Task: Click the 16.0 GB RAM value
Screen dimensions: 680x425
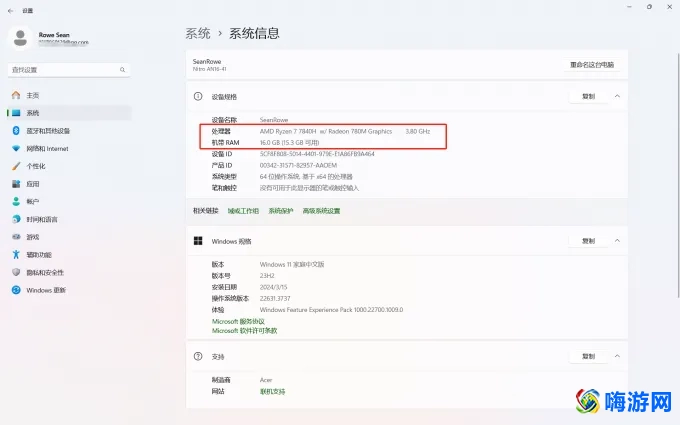Action: [289, 142]
